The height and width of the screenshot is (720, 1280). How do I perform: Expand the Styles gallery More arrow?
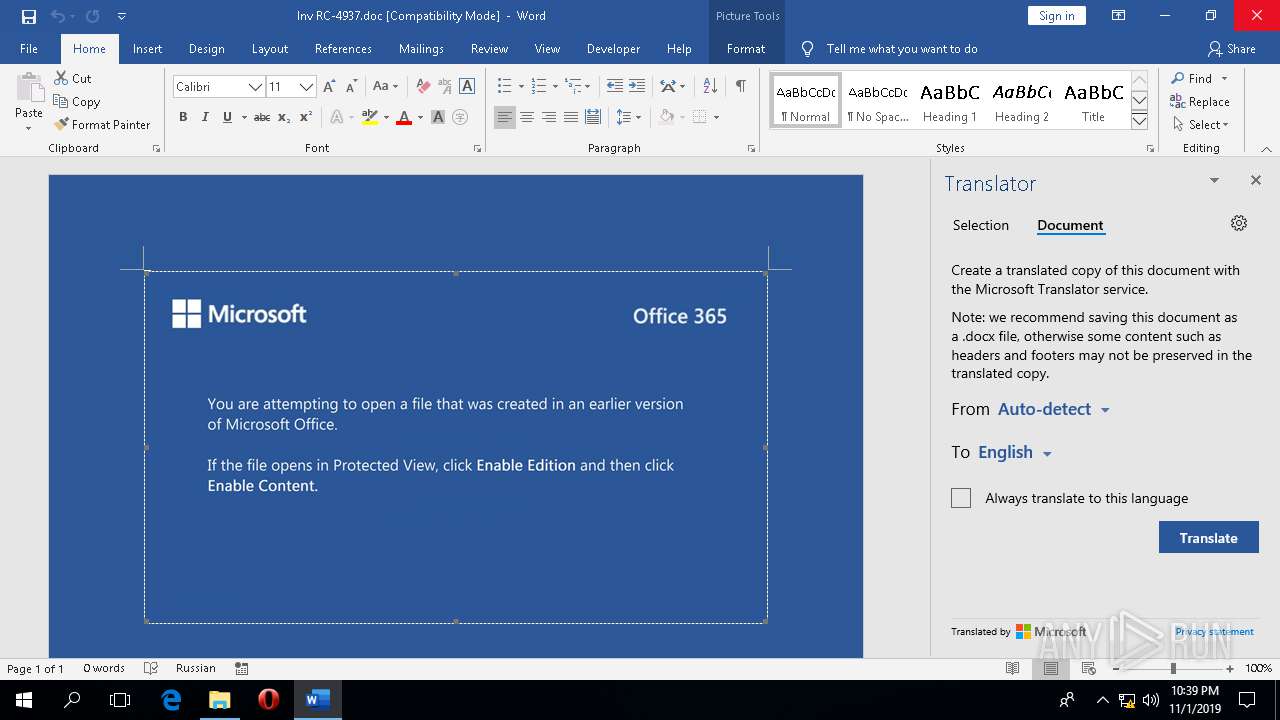tap(1139, 121)
